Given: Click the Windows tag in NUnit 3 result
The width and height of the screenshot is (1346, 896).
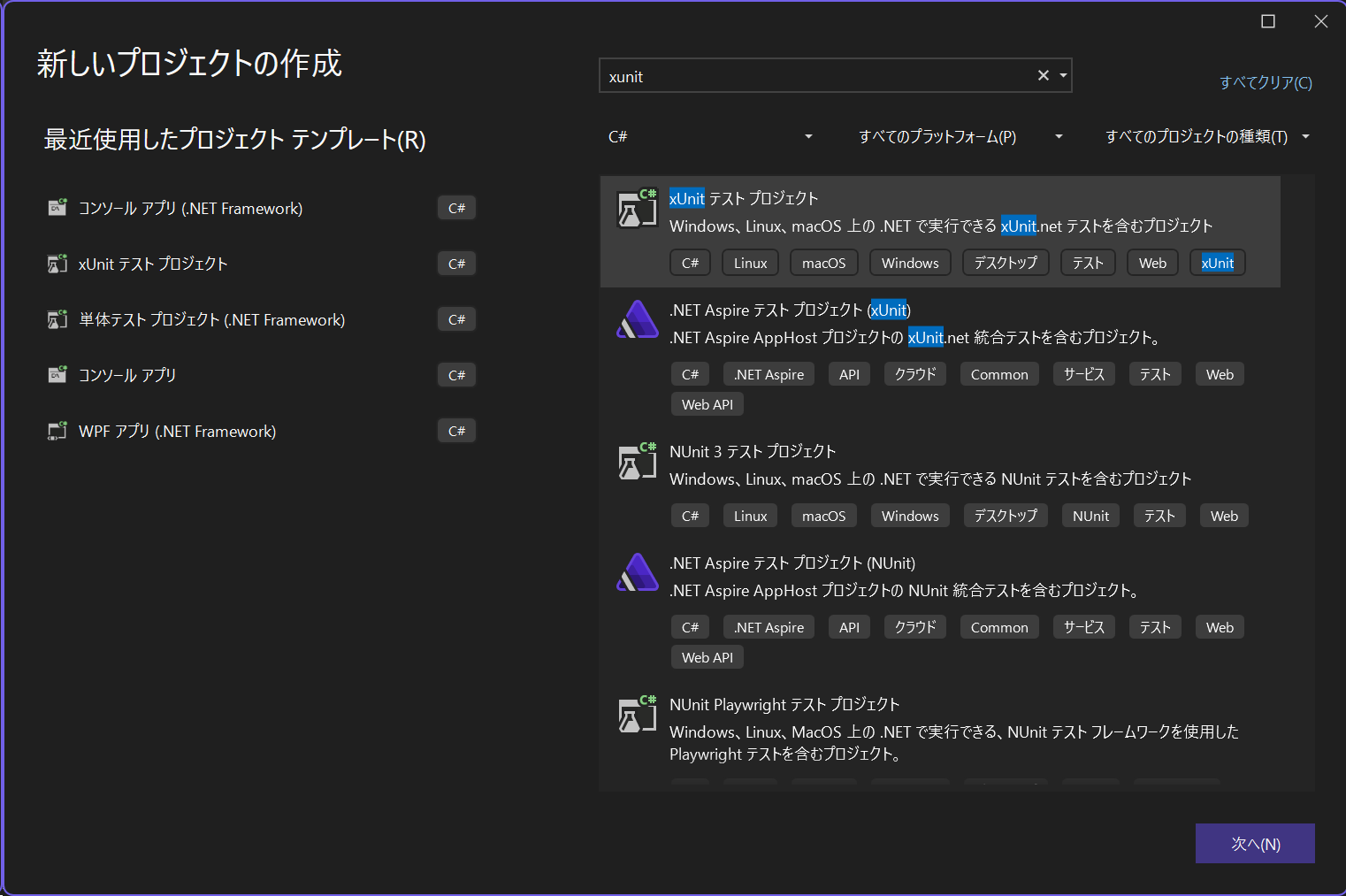Looking at the screenshot, I should tap(910, 516).
